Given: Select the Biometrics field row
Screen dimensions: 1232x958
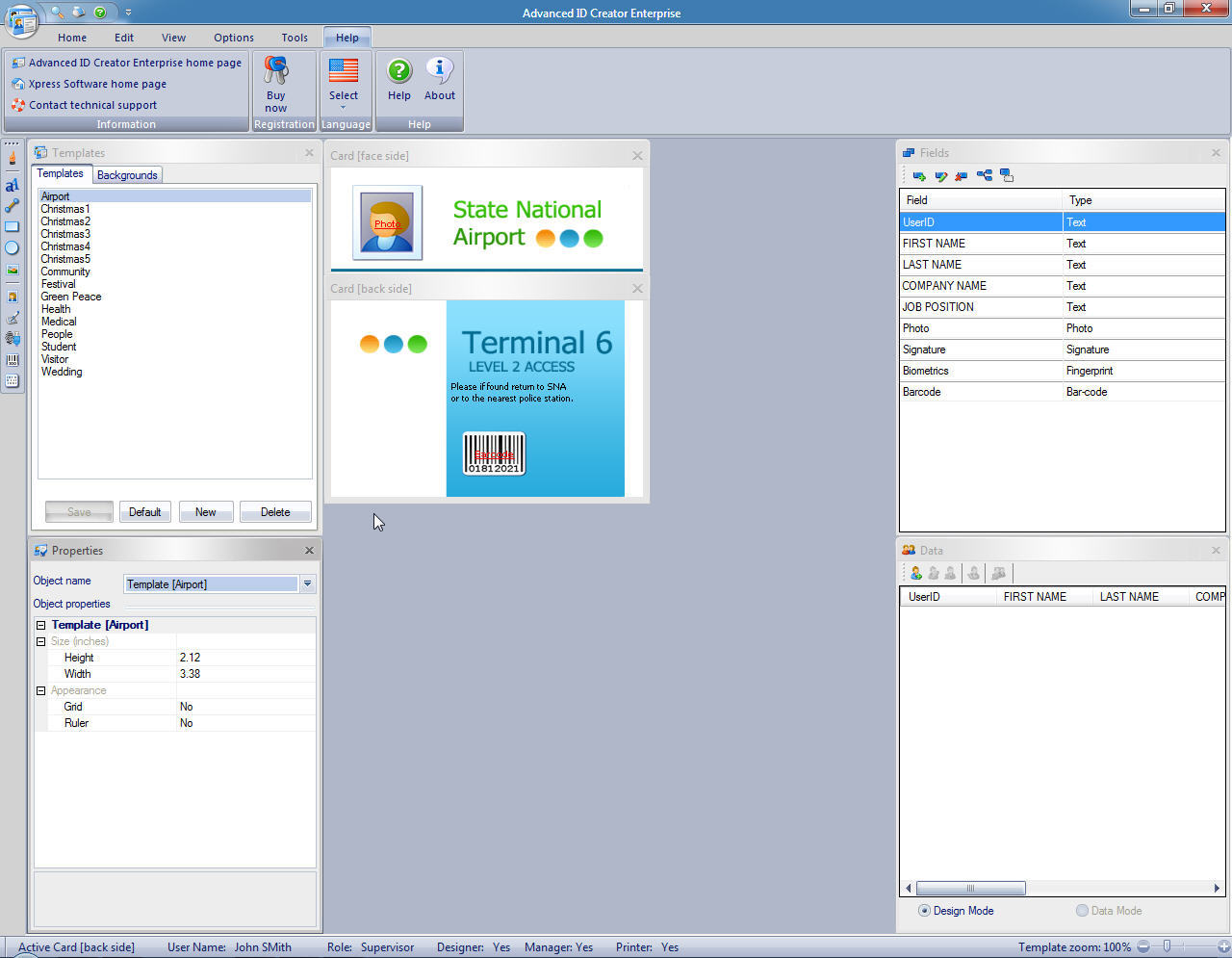Looking at the screenshot, I should (x=1063, y=371).
